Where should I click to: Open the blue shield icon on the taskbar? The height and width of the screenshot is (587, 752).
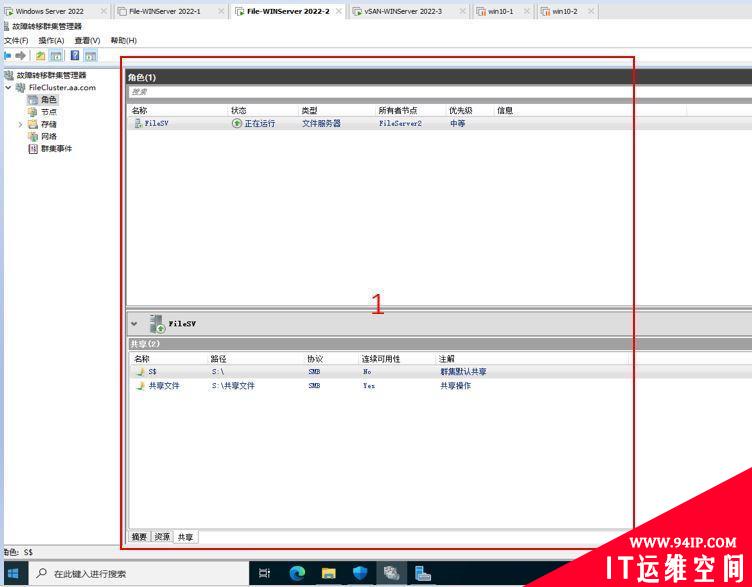pos(360,574)
